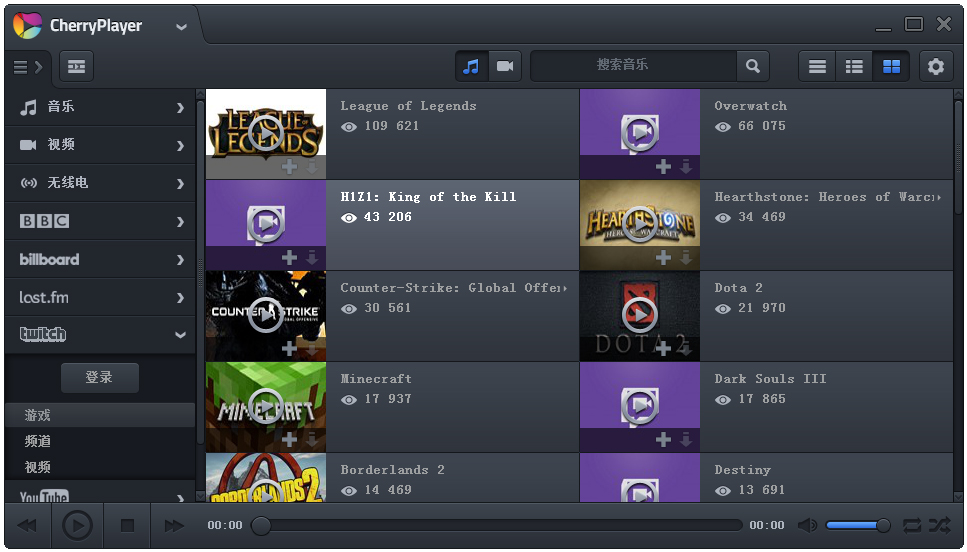
Task: Open the Minecraft title text
Action: tap(376, 379)
